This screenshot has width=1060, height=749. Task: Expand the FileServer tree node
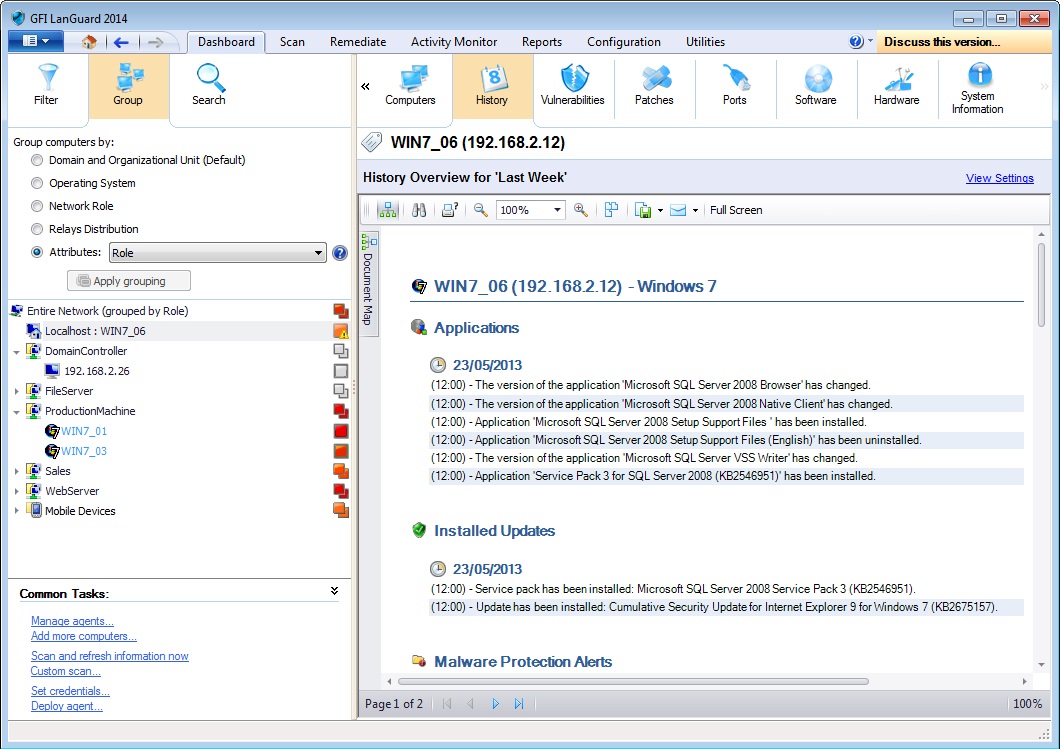coord(16,391)
